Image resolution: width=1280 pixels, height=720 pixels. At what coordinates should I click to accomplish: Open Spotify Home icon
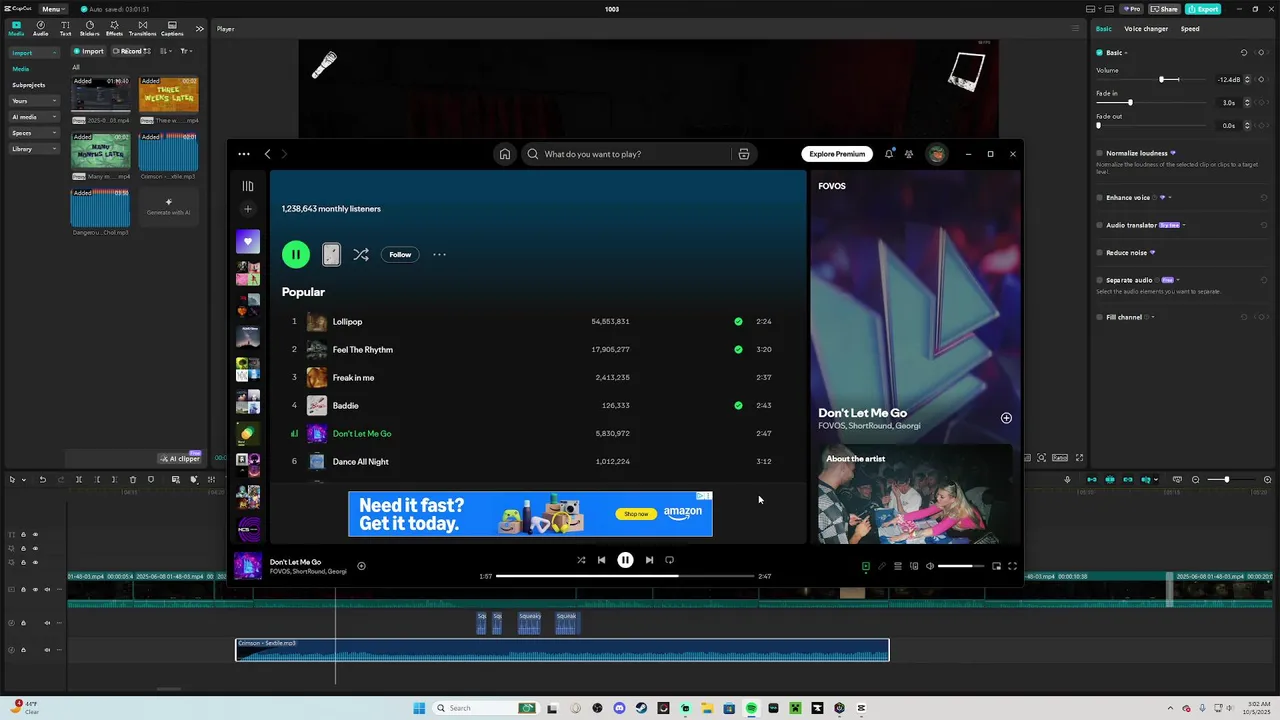pos(505,154)
